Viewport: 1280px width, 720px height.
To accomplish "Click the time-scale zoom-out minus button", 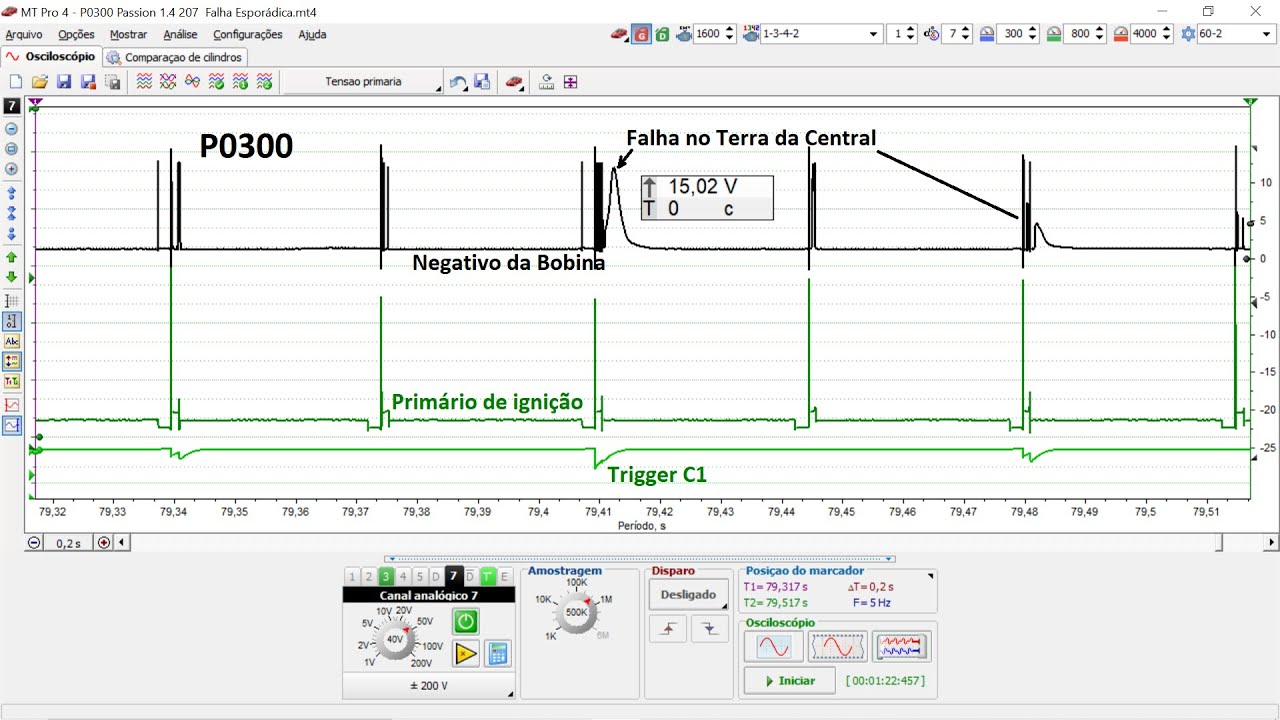I will point(34,542).
